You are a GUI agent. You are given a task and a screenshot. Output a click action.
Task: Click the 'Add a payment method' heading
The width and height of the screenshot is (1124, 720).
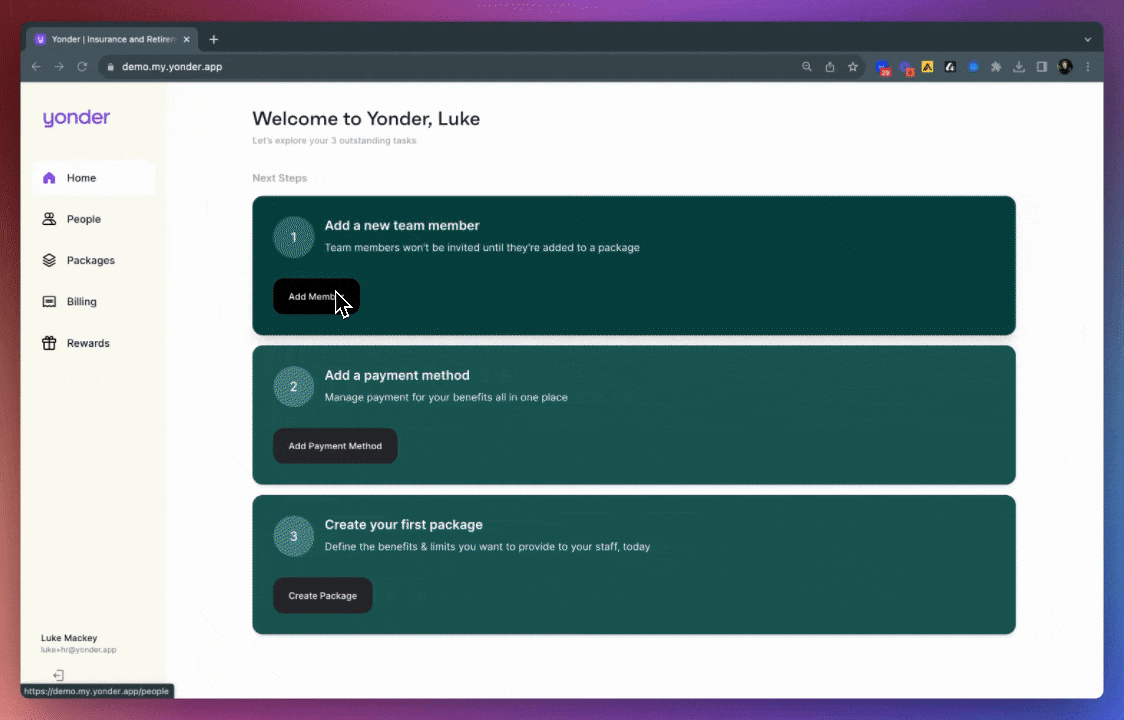pos(397,375)
